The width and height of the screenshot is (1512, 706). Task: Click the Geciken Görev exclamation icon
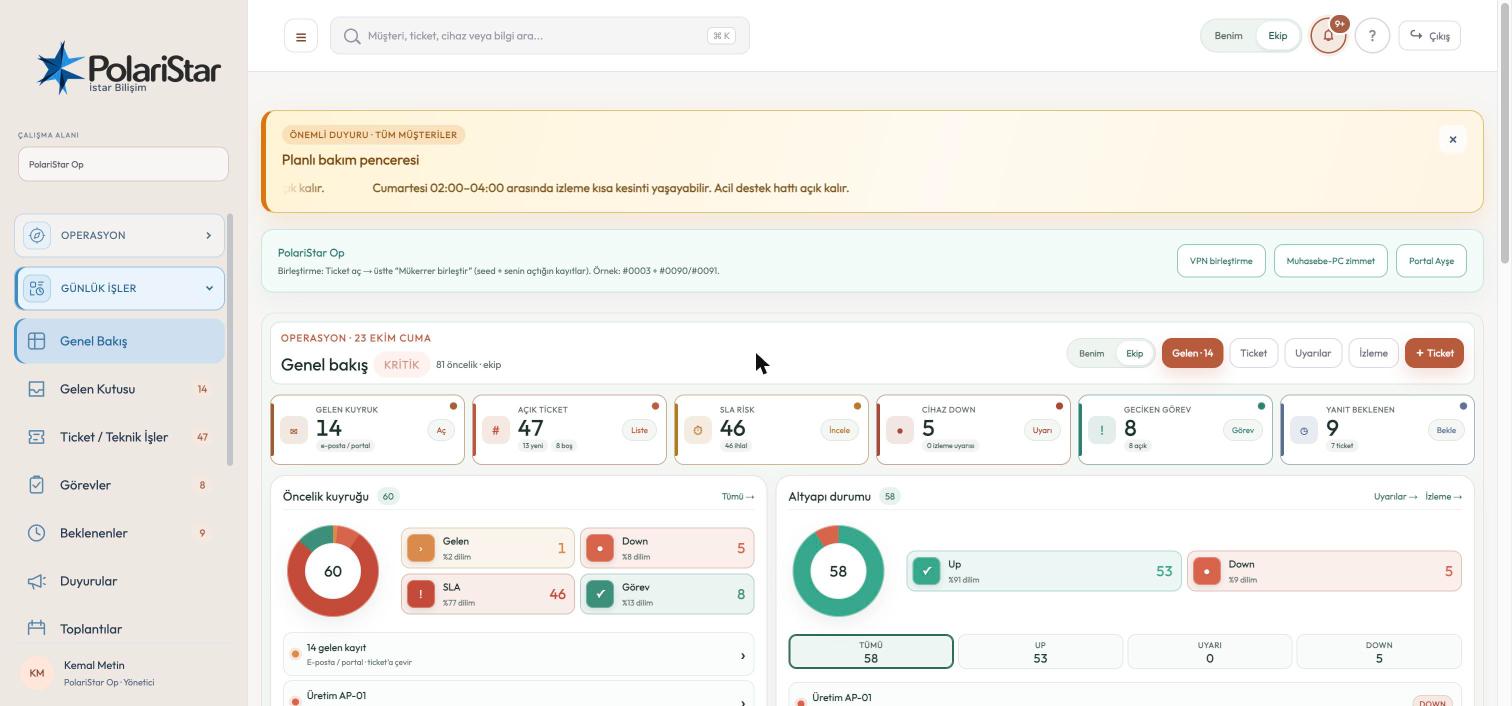pyautogui.click(x=1102, y=431)
